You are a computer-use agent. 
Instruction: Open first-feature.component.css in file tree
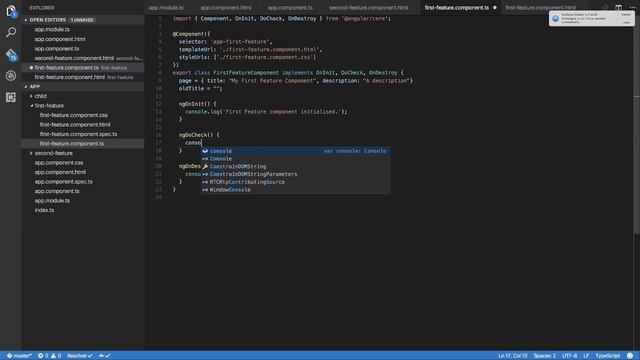point(82,115)
